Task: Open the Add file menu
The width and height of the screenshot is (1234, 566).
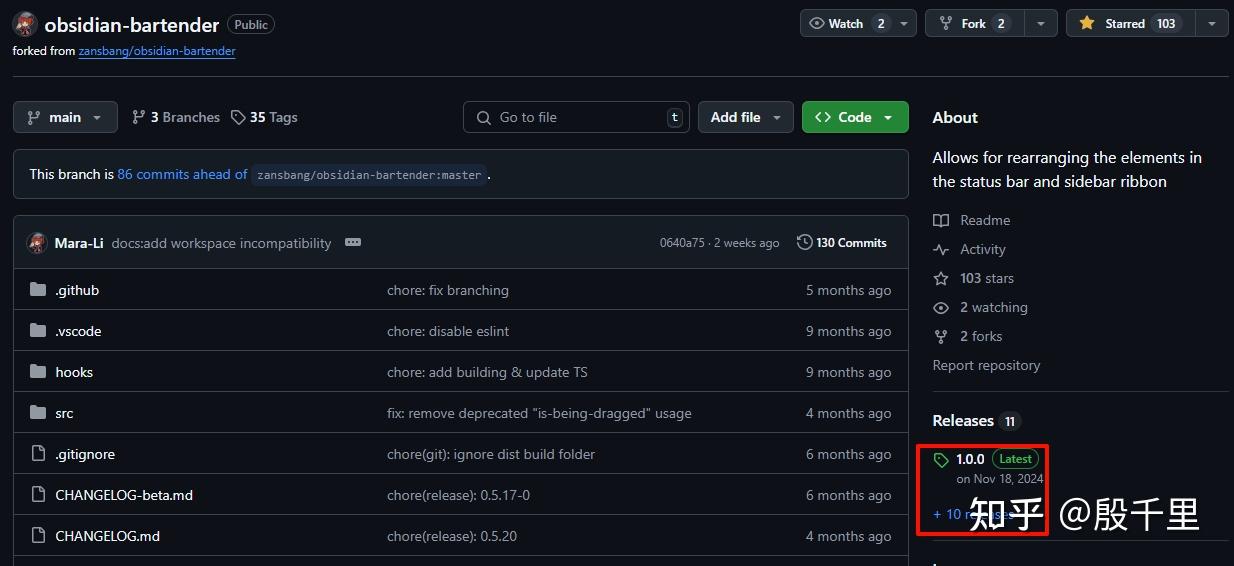Action: 745,118
